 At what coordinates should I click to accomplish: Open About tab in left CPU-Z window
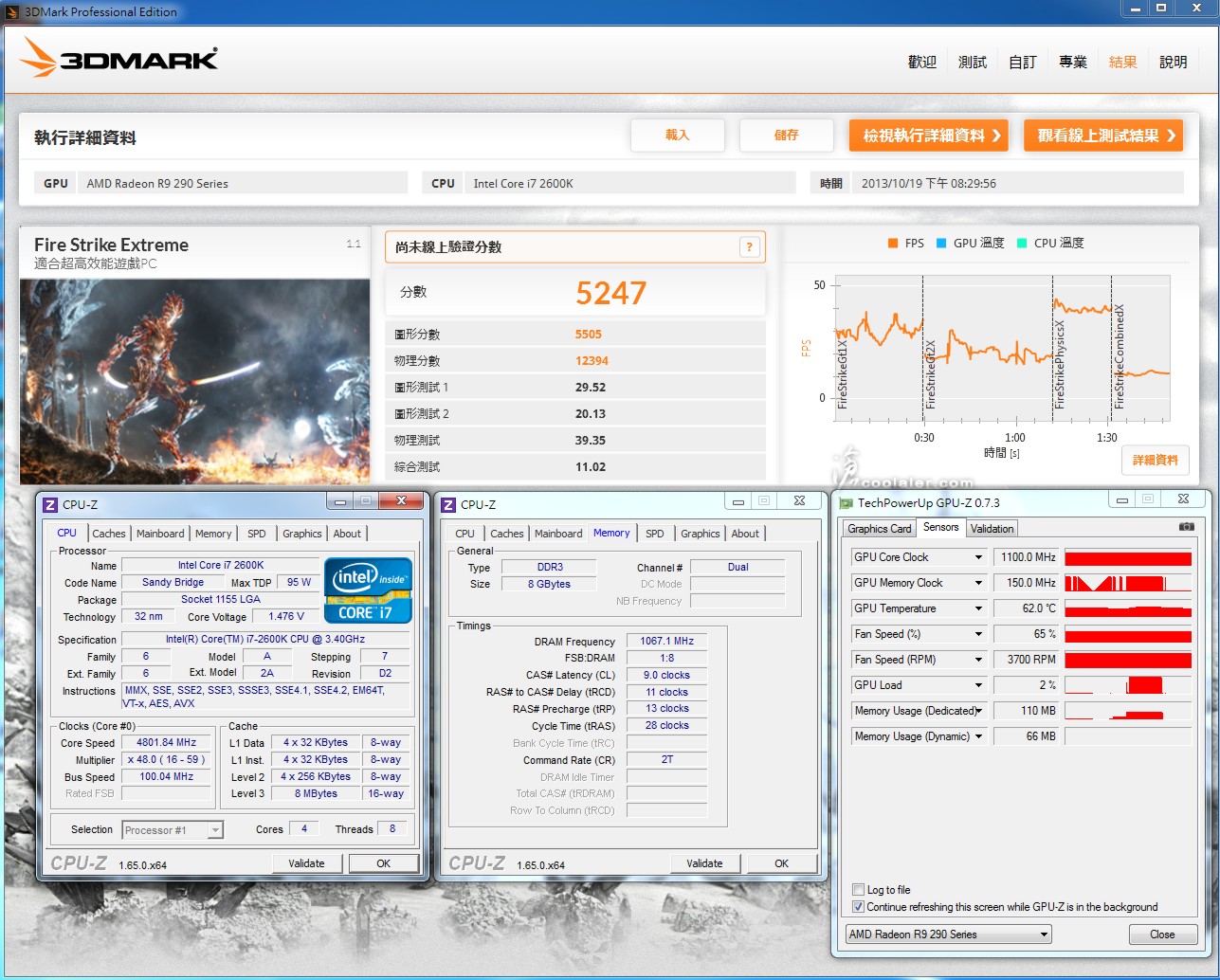pyautogui.click(x=347, y=534)
